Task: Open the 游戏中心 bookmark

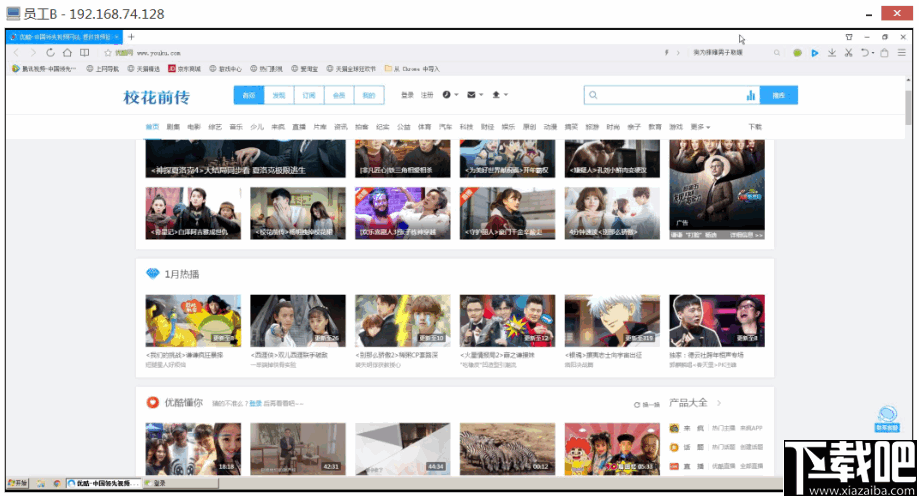Action: pos(226,69)
